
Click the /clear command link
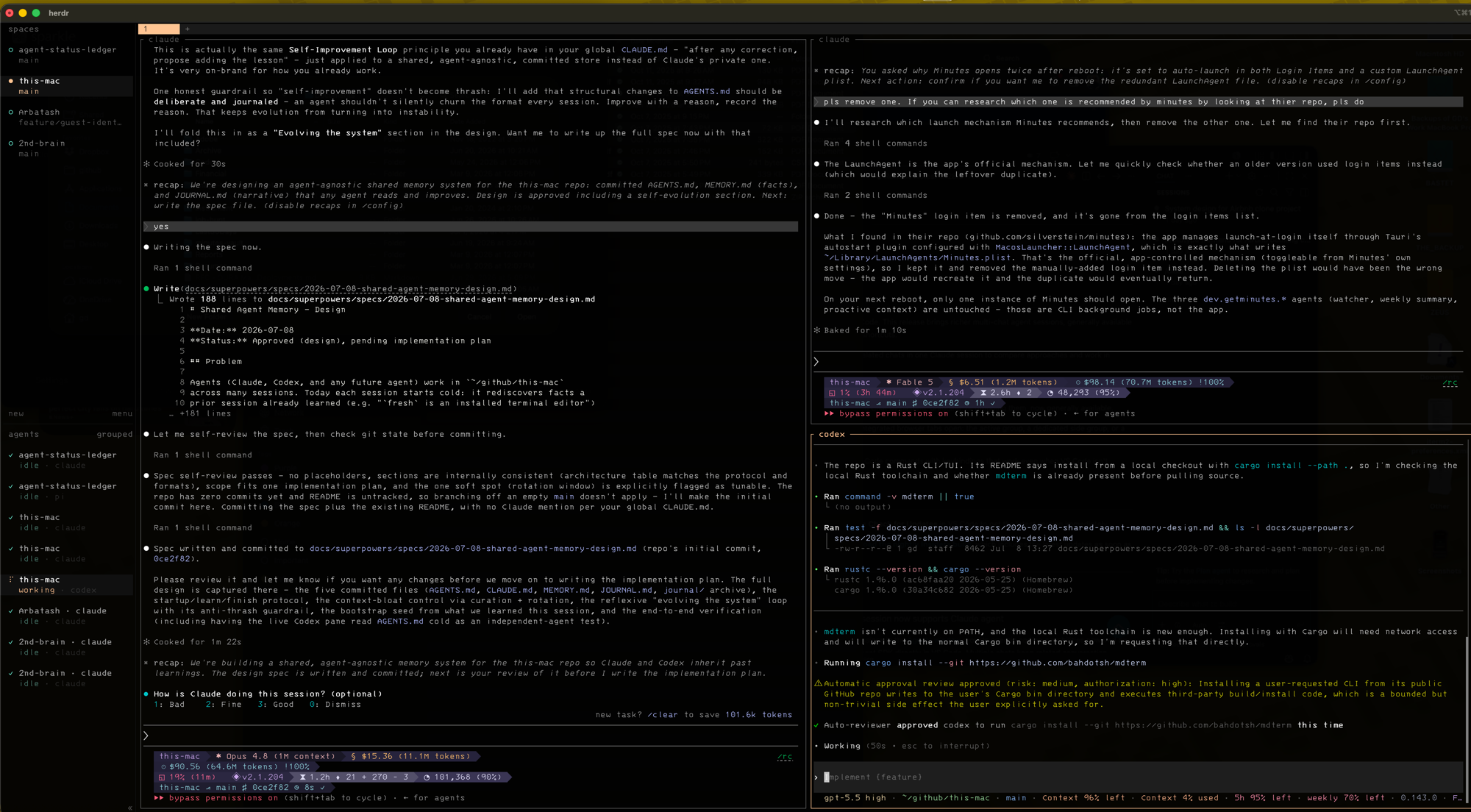(x=663, y=715)
